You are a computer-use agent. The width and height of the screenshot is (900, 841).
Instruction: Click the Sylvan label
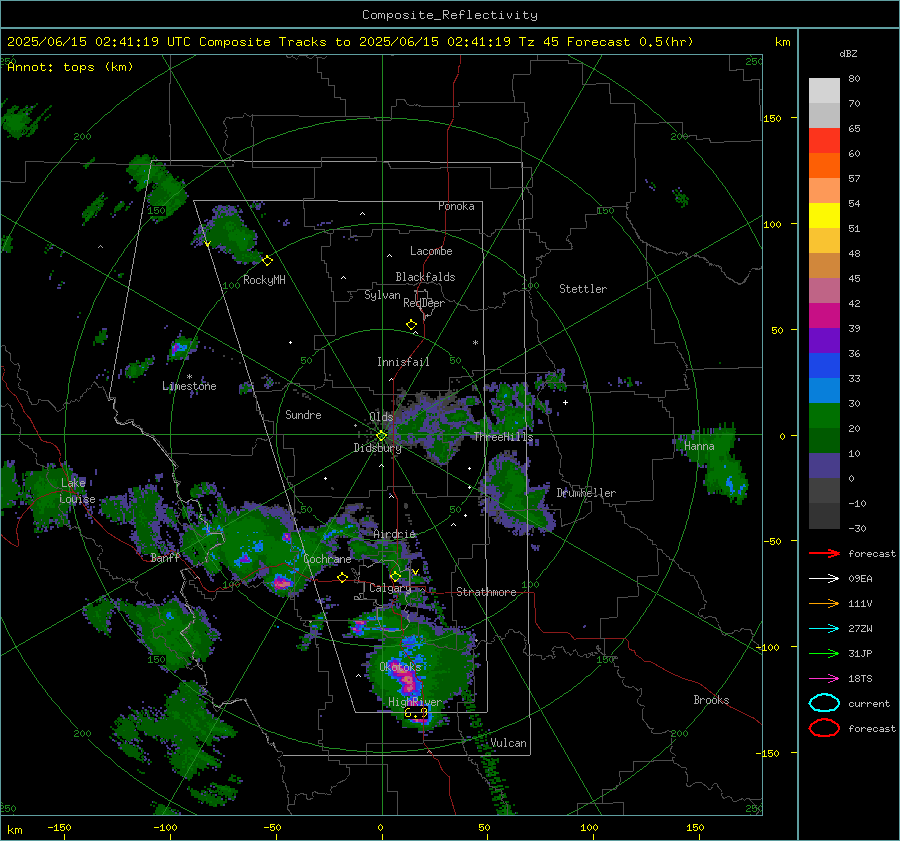(x=382, y=295)
